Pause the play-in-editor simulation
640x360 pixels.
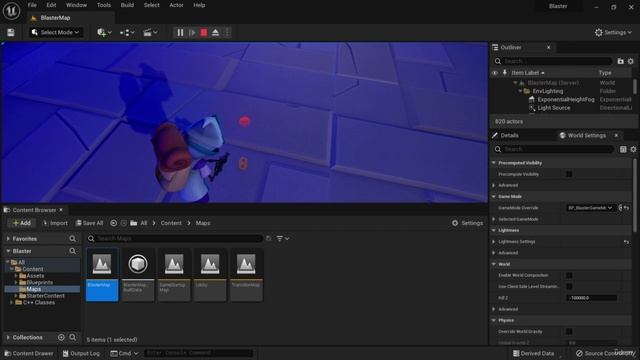[180, 33]
